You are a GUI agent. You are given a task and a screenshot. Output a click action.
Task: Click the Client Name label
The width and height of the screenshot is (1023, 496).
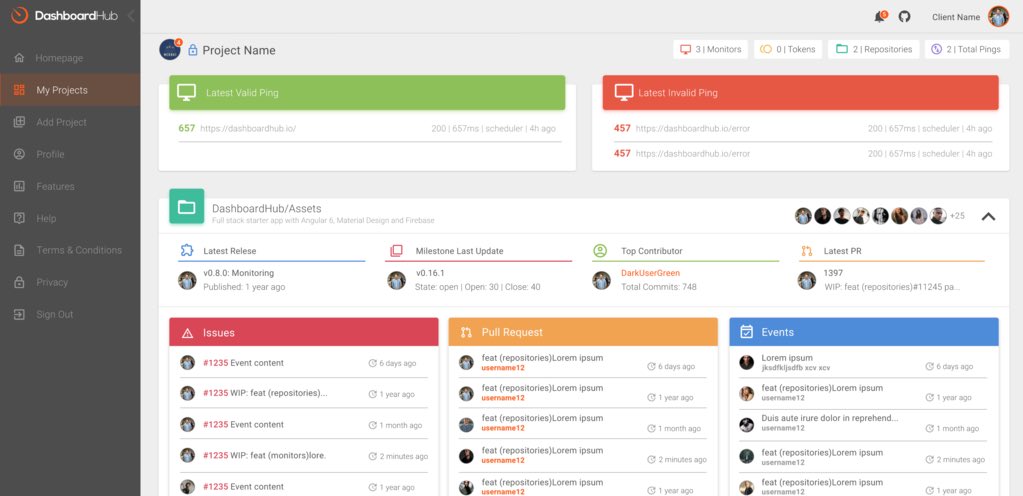coord(956,18)
